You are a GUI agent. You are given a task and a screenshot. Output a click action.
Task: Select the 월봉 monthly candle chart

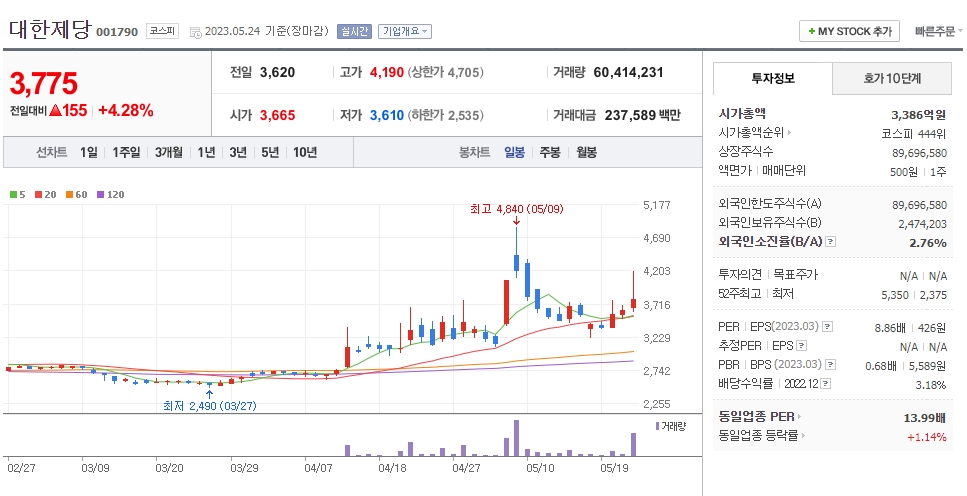coord(586,152)
